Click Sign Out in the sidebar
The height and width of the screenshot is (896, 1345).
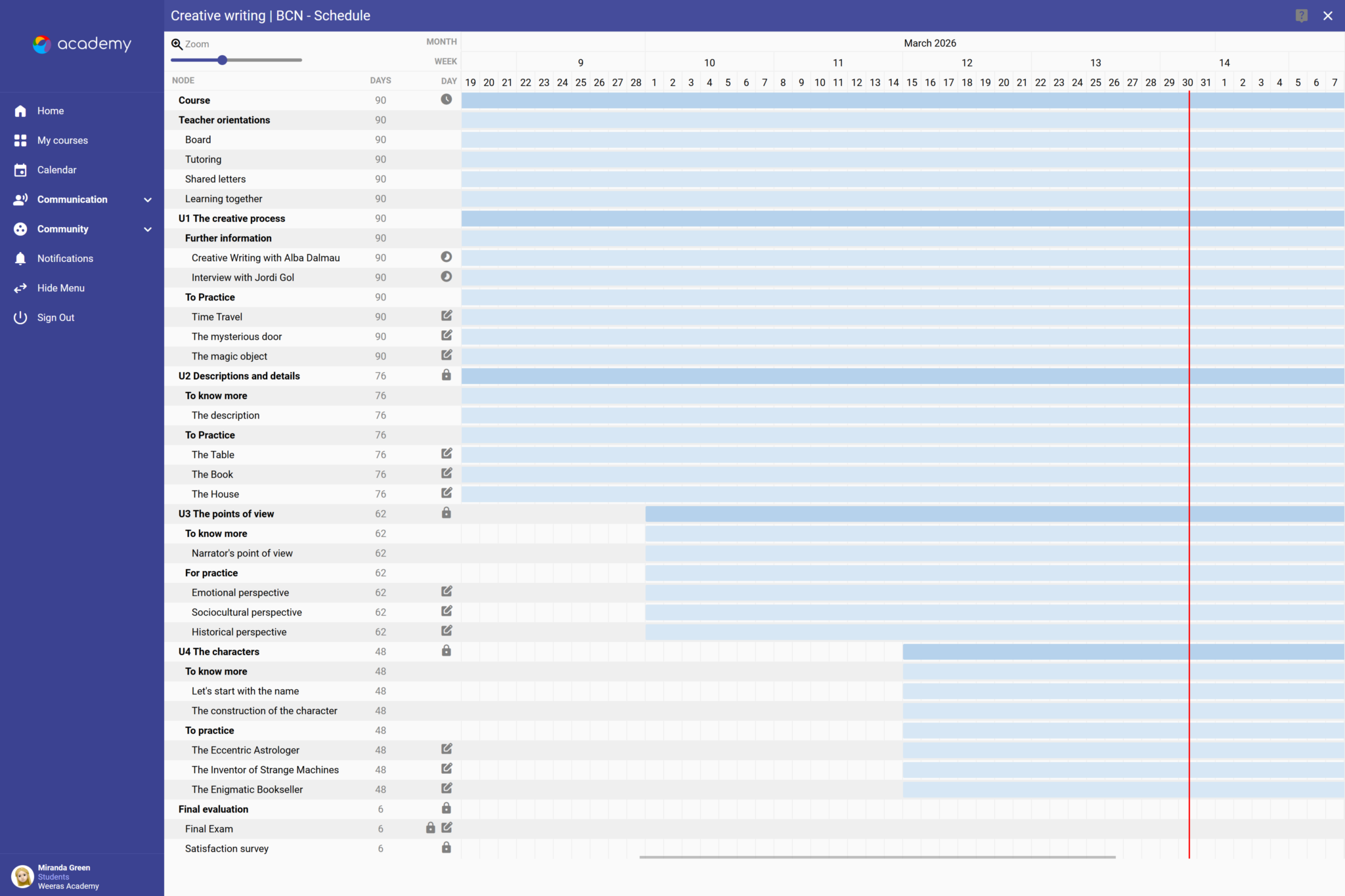(56, 318)
